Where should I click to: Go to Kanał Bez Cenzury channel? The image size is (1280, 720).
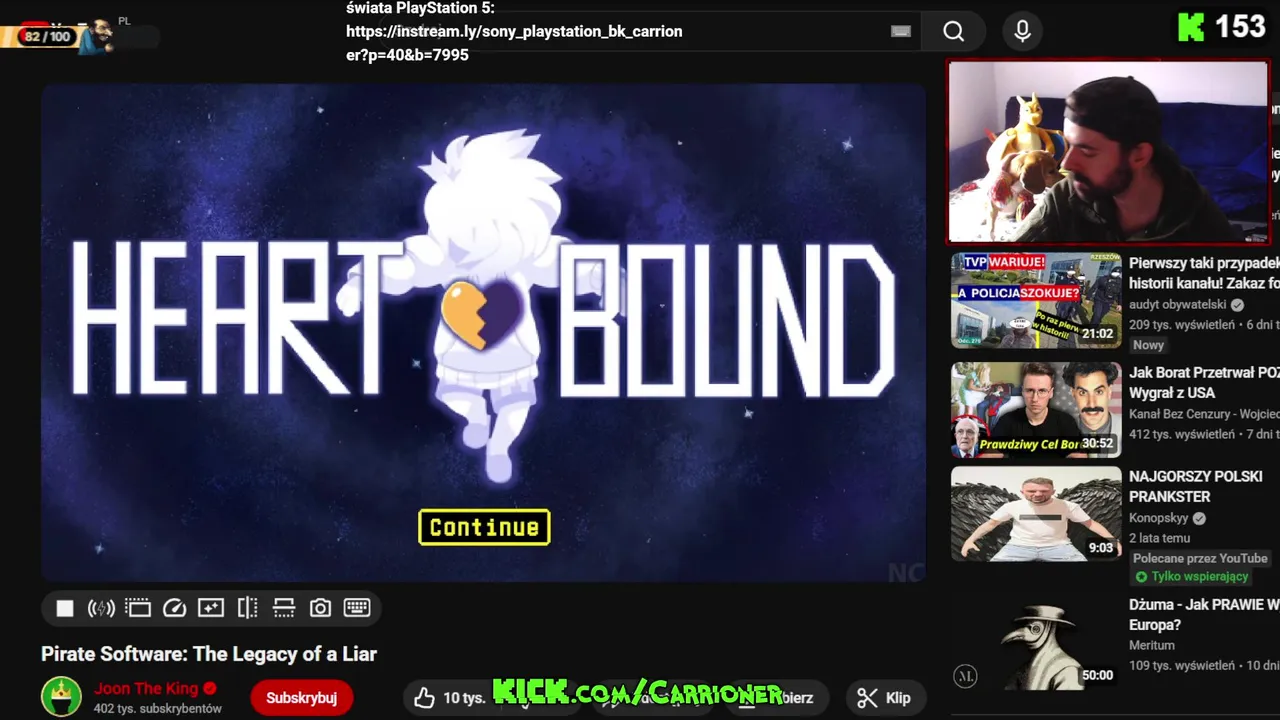tap(1204, 414)
